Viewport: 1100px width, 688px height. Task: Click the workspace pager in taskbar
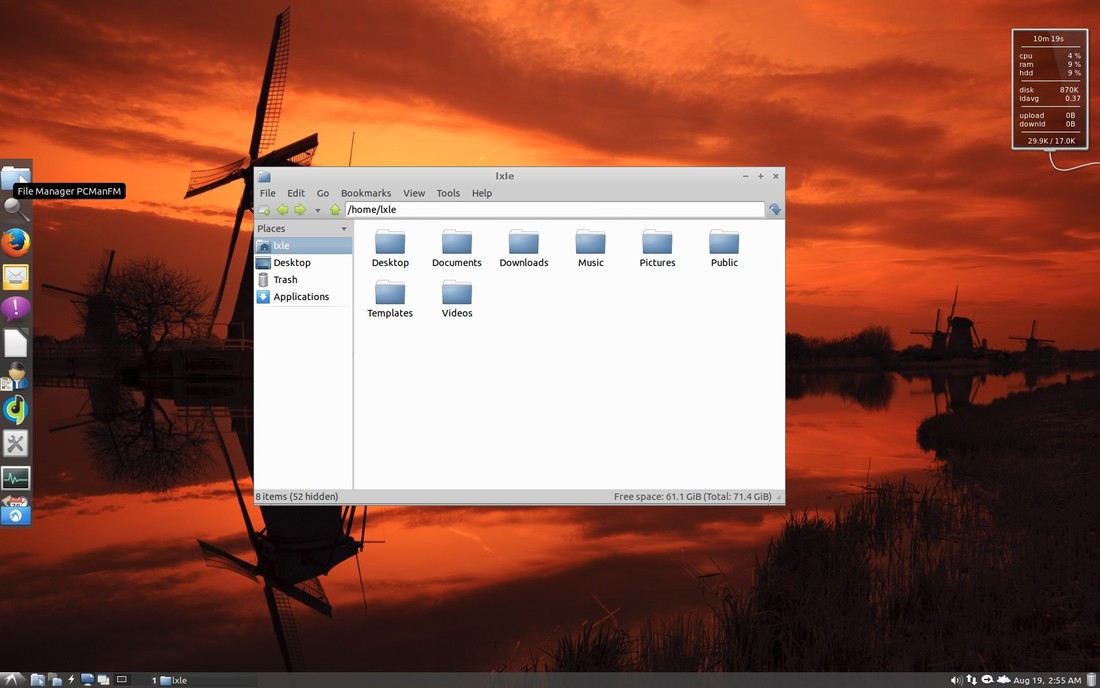(x=122, y=680)
